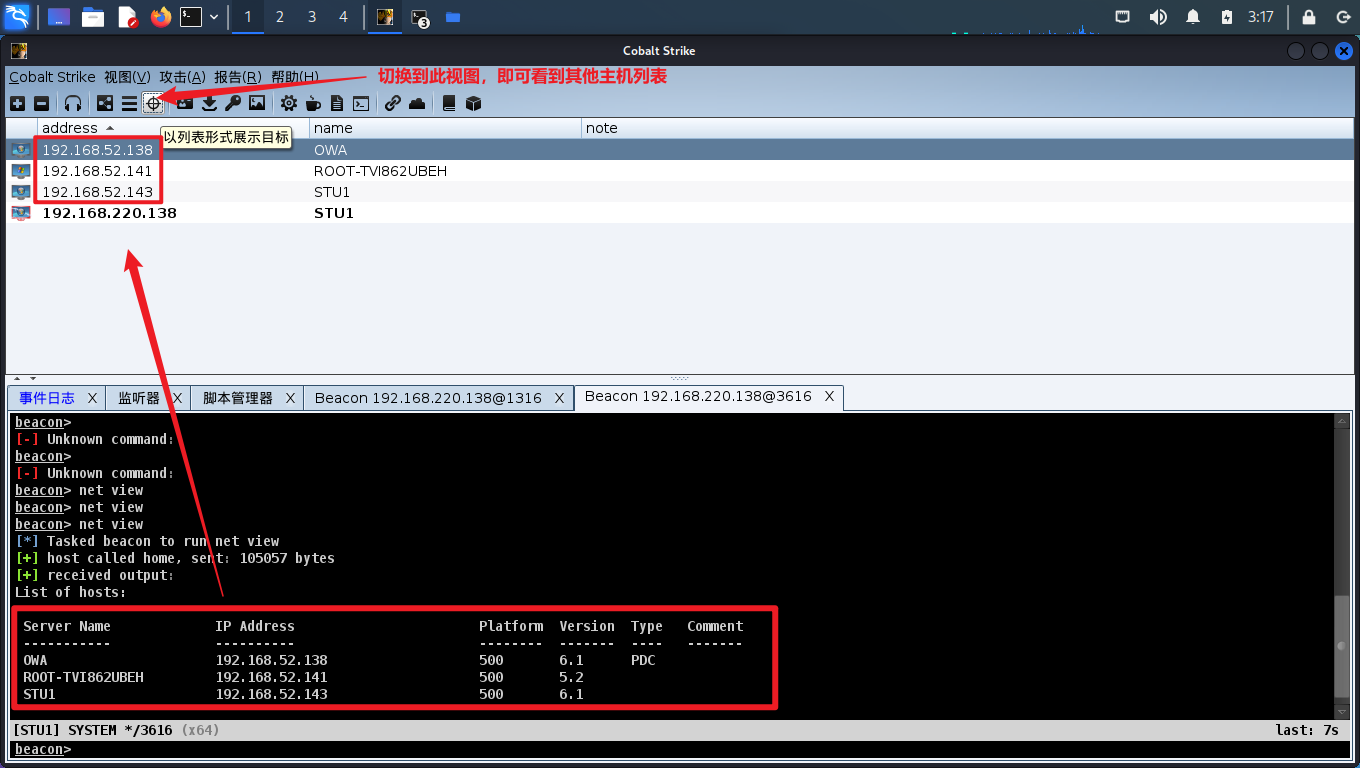The image size is (1360, 768).
Task: Select the target table crosshair icon
Action: click(x=153, y=103)
